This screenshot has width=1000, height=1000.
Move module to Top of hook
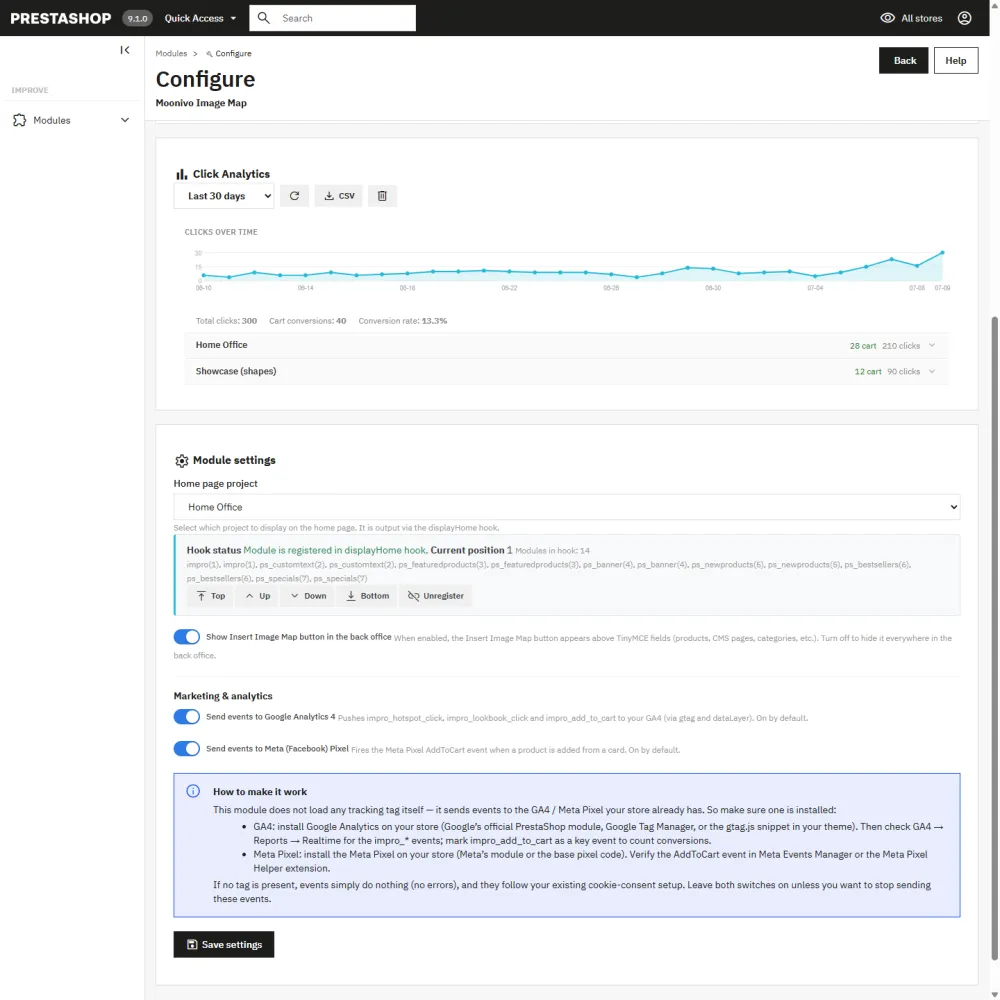[x=210, y=596]
